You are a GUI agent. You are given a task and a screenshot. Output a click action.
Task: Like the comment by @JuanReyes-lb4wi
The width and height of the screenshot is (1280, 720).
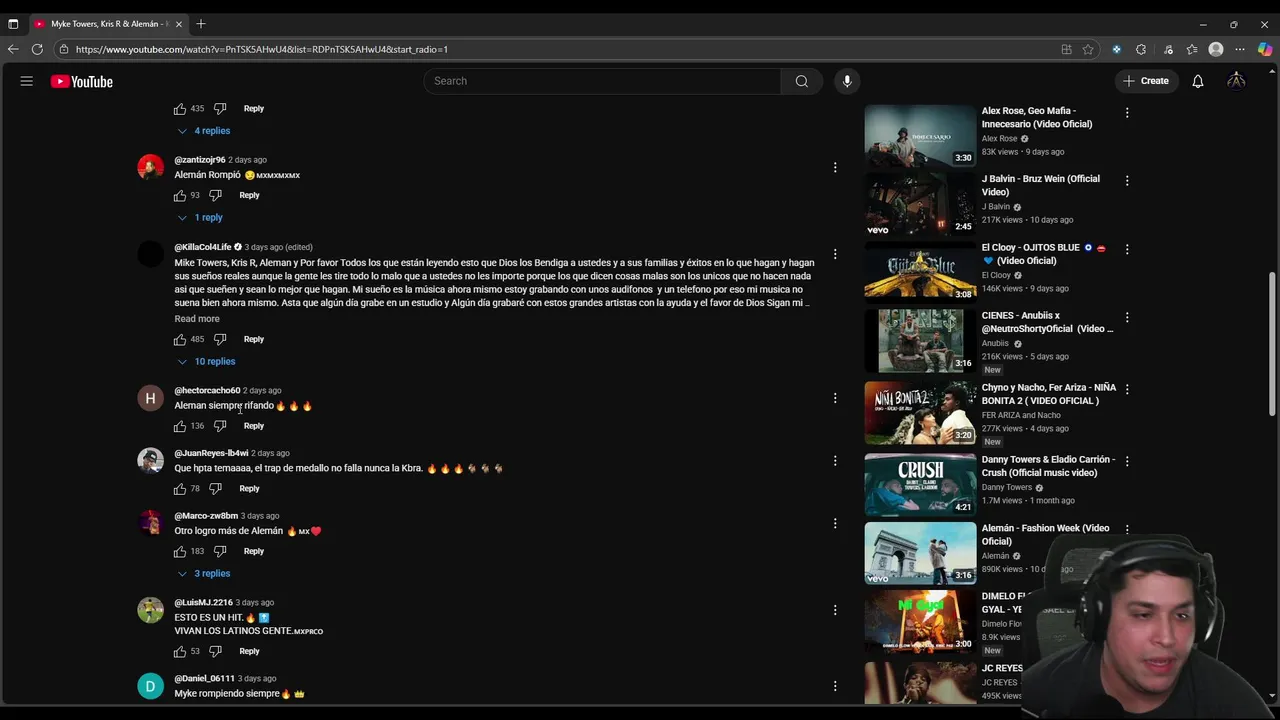coord(180,489)
